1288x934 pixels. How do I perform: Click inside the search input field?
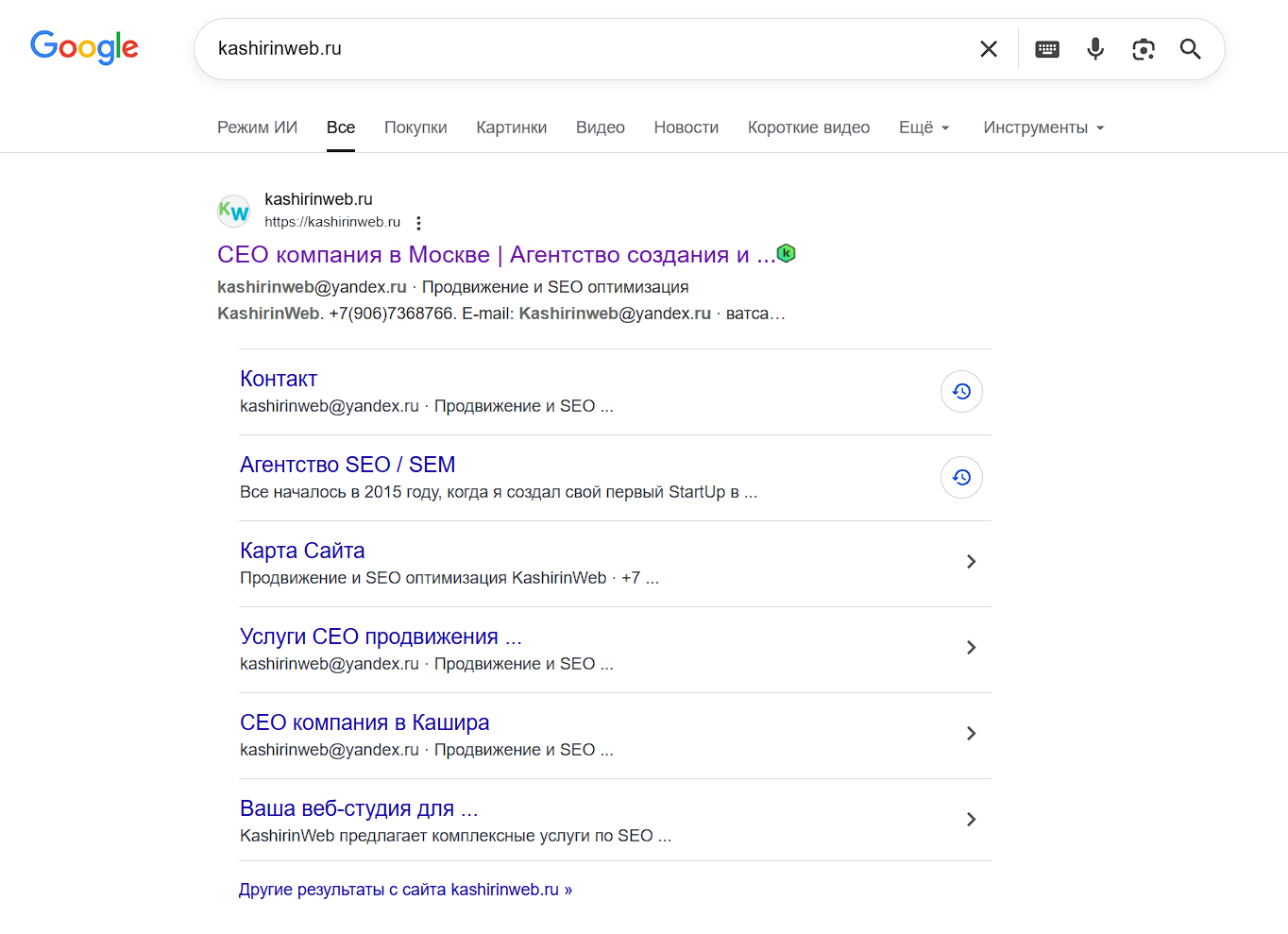tap(567, 48)
